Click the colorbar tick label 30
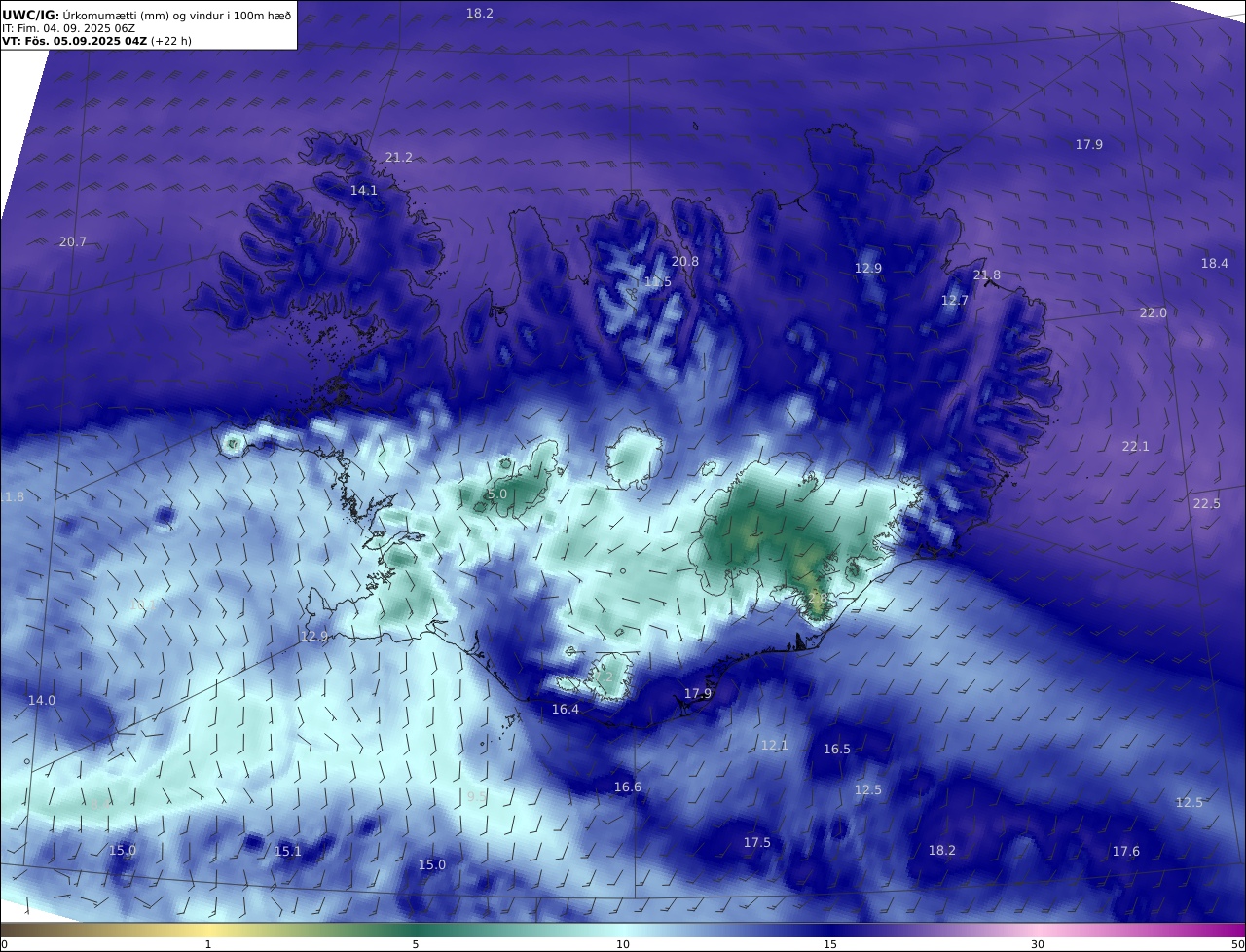The width and height of the screenshot is (1246, 952). [x=1038, y=944]
